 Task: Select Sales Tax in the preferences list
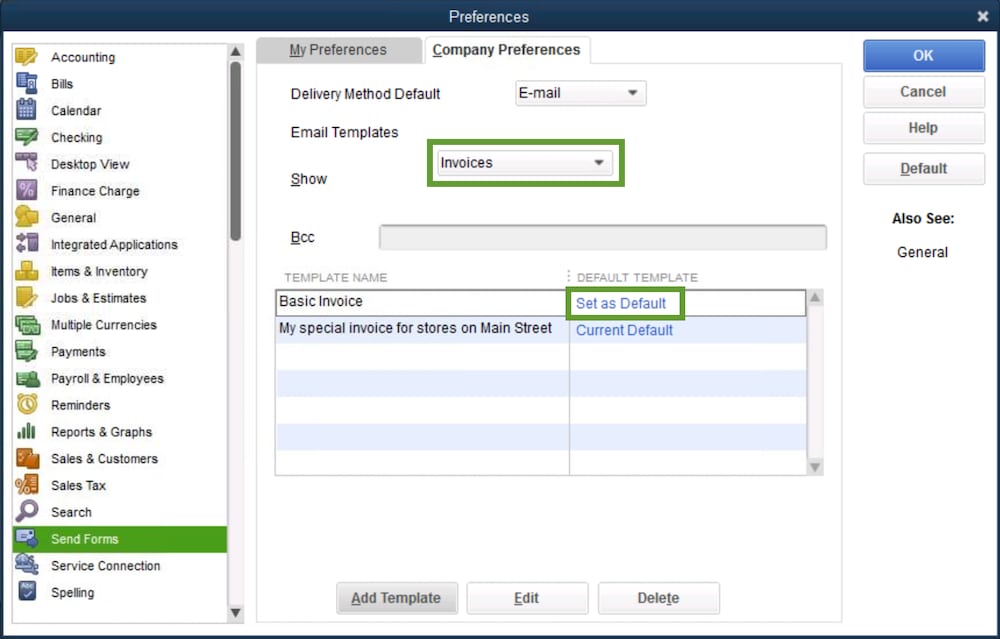pyautogui.click(x=120, y=485)
